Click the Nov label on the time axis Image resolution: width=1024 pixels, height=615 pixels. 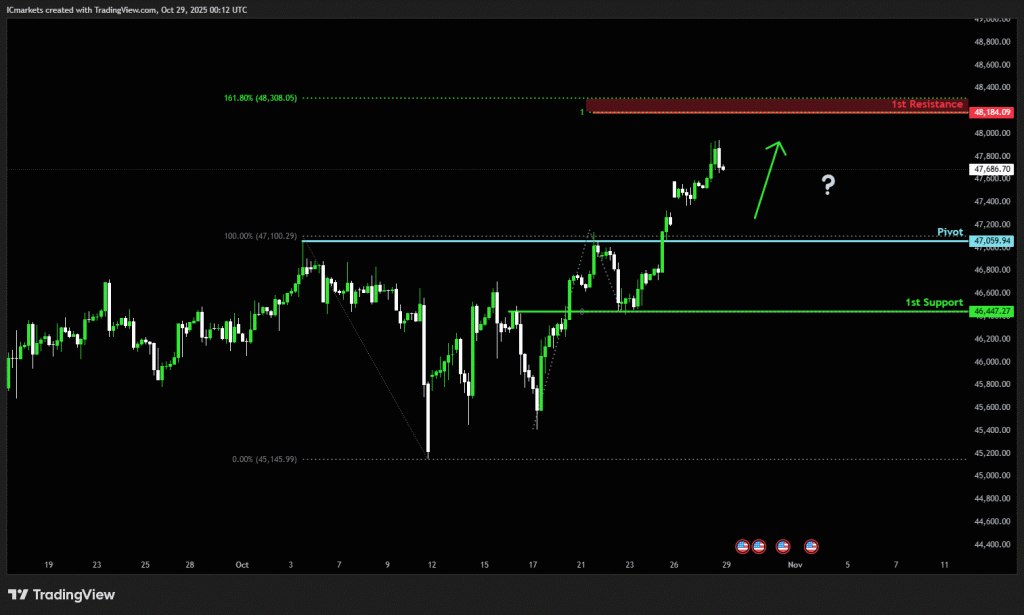point(794,565)
